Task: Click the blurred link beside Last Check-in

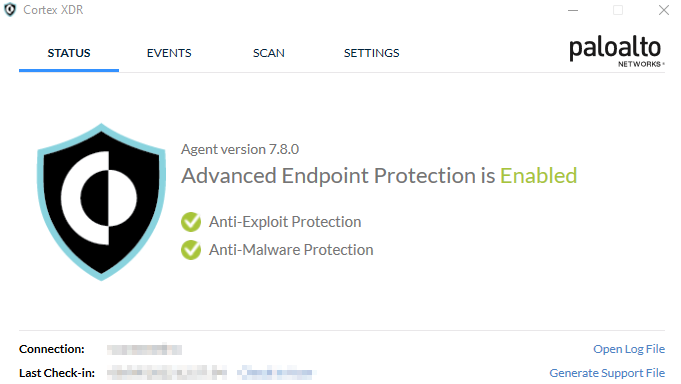Action: (275, 373)
